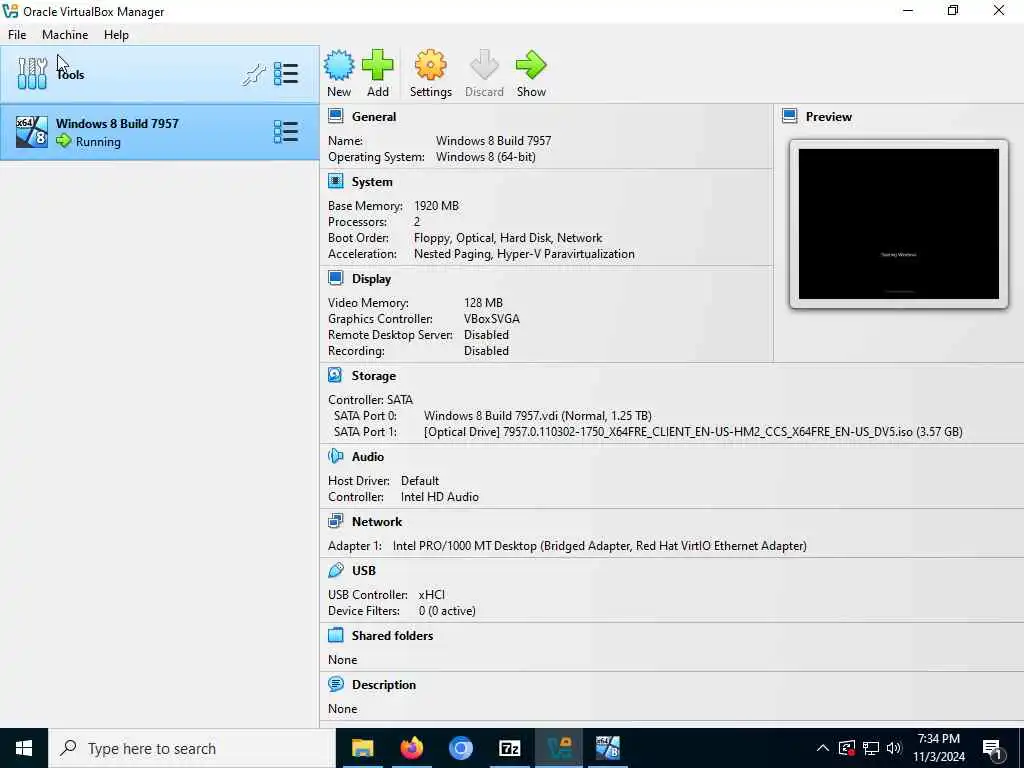Click the General section monitor icon

tap(336, 116)
